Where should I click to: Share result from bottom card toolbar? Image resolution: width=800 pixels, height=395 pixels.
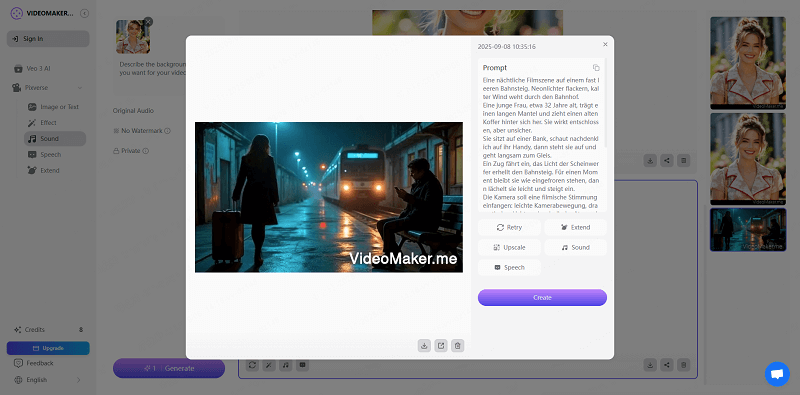click(667, 365)
